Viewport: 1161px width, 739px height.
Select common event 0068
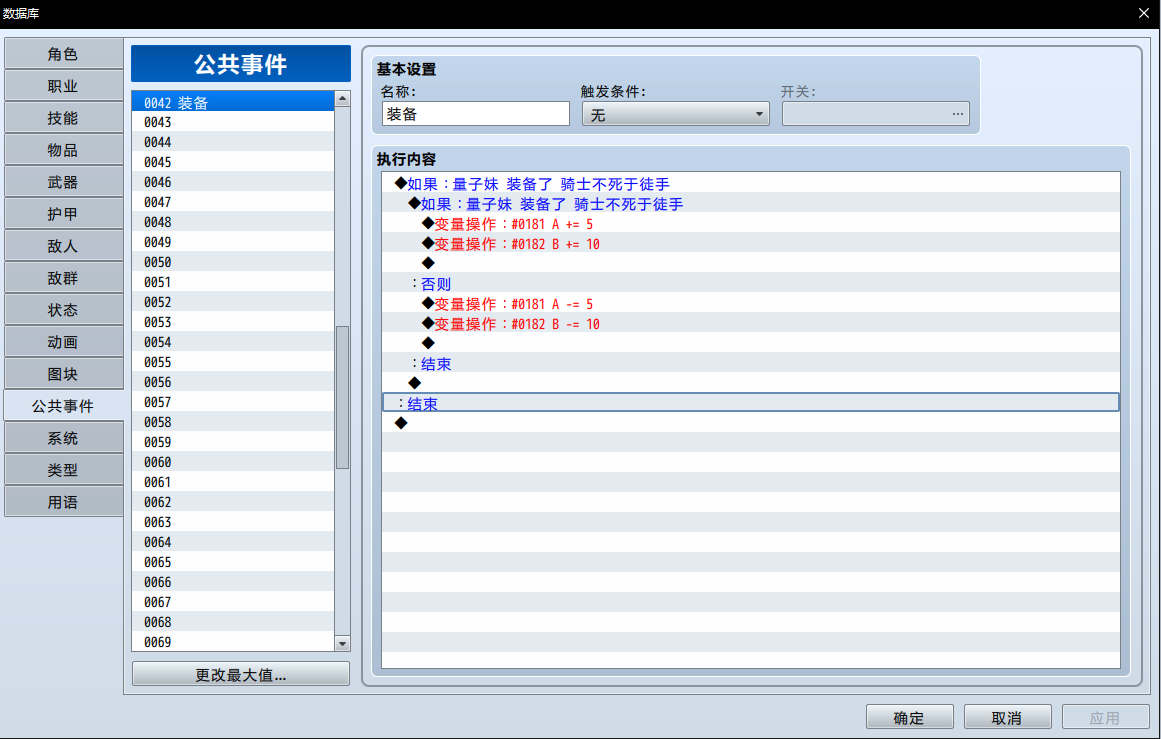coord(232,622)
